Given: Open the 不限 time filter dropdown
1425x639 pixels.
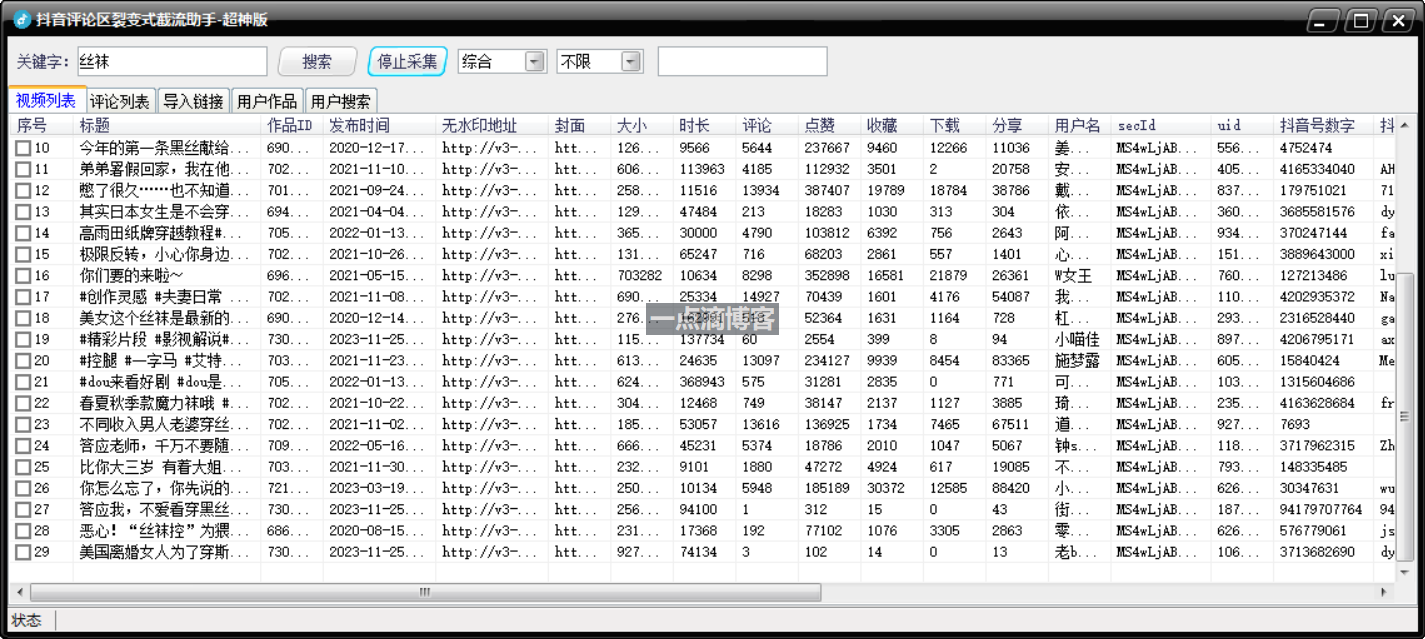Looking at the screenshot, I should pos(631,61).
